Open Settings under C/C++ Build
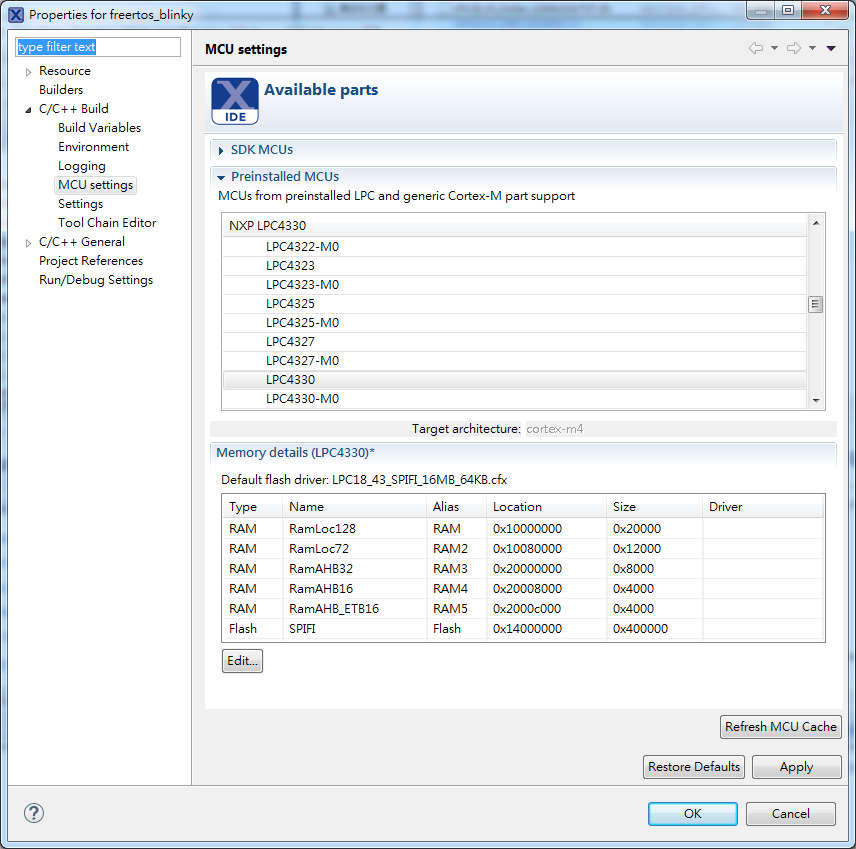 coord(80,204)
